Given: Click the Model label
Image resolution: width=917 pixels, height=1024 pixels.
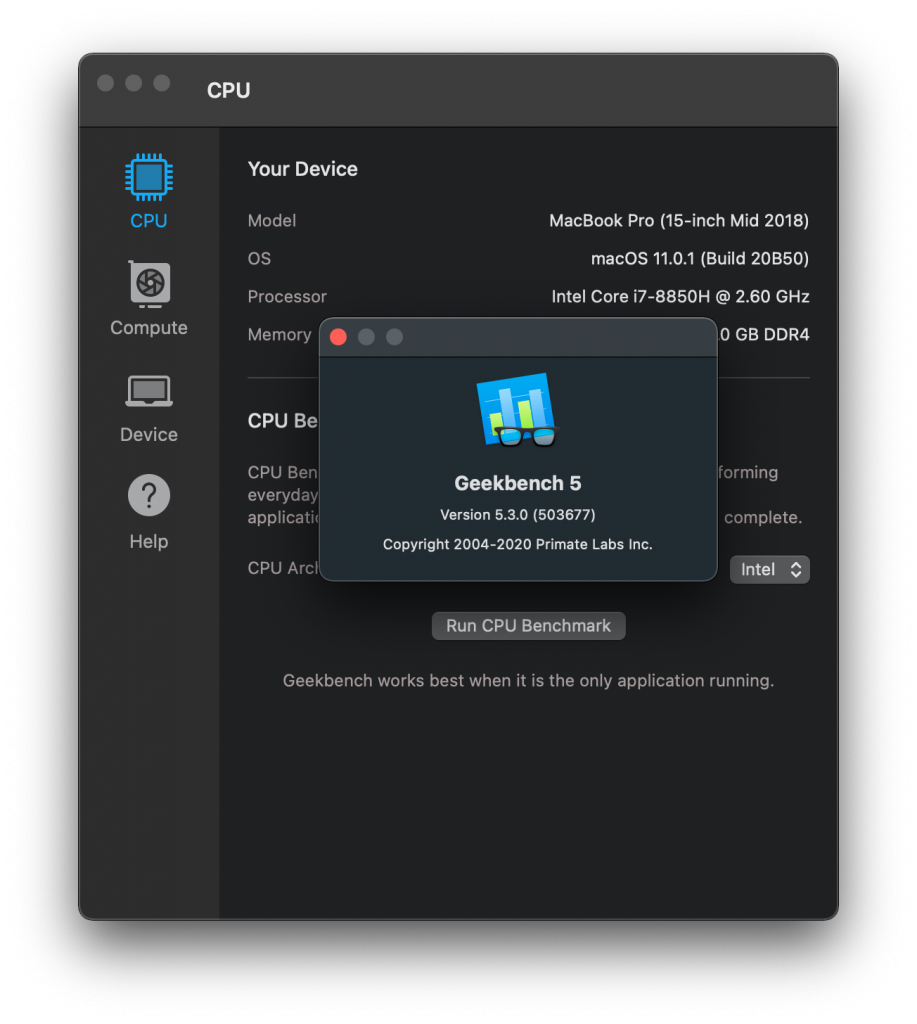Looking at the screenshot, I should coord(272,221).
